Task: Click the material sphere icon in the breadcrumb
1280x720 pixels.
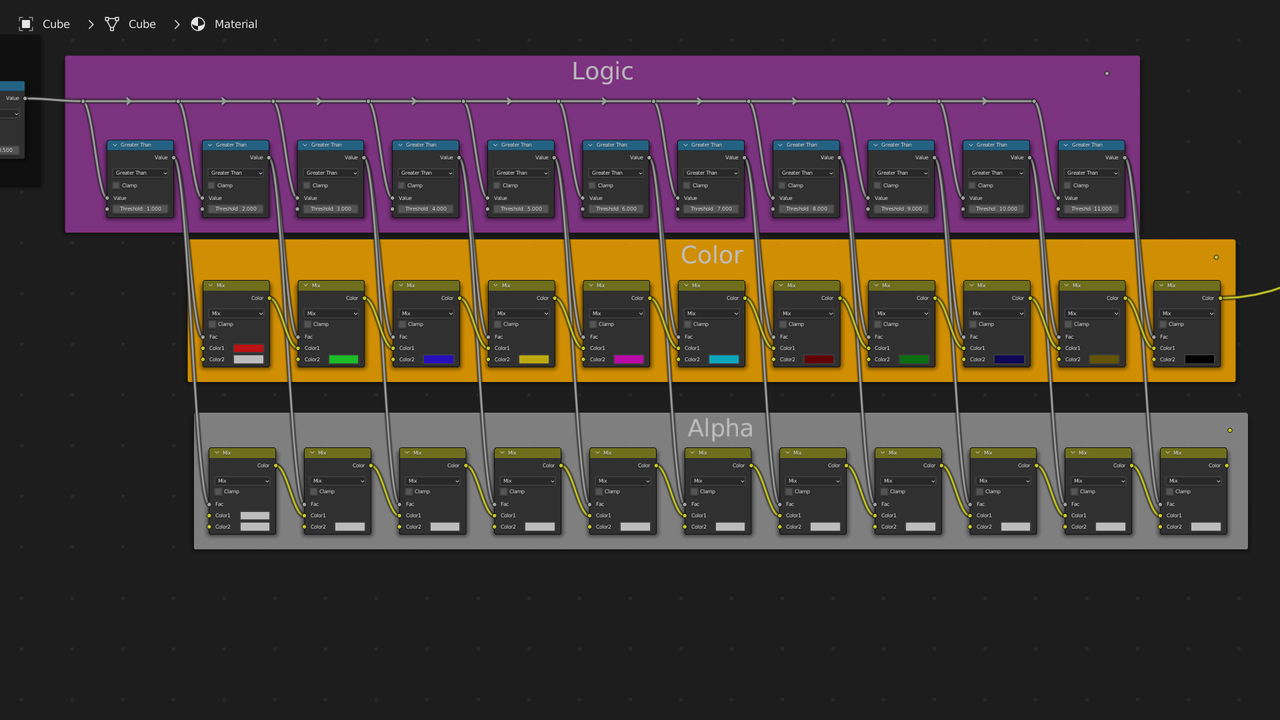Action: click(197, 23)
